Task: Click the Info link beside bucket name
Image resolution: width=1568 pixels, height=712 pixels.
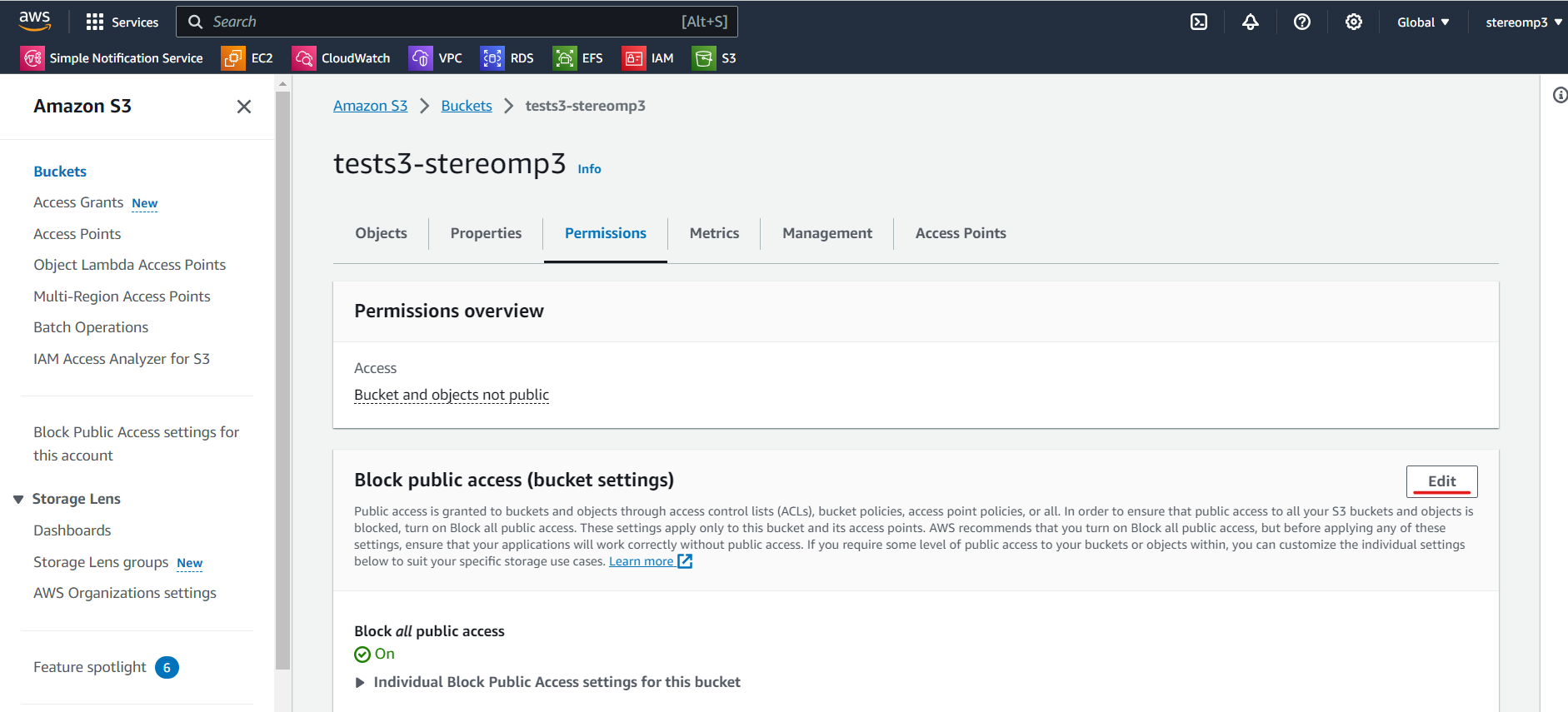Action: (589, 169)
